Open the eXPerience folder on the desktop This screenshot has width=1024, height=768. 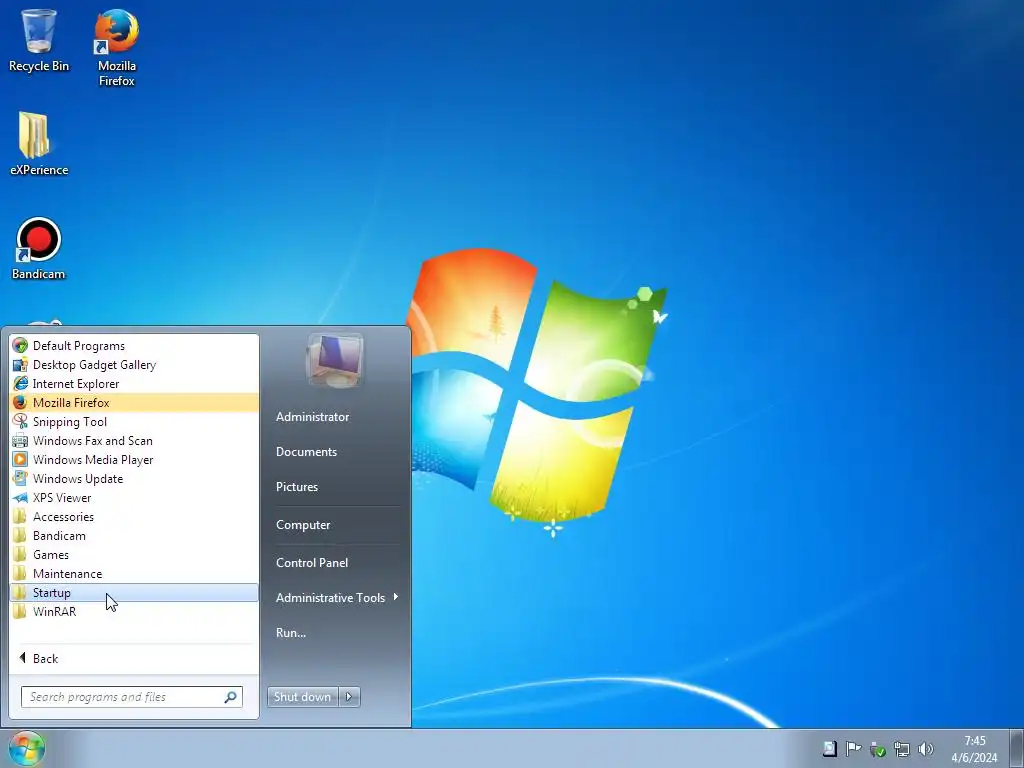[x=39, y=144]
